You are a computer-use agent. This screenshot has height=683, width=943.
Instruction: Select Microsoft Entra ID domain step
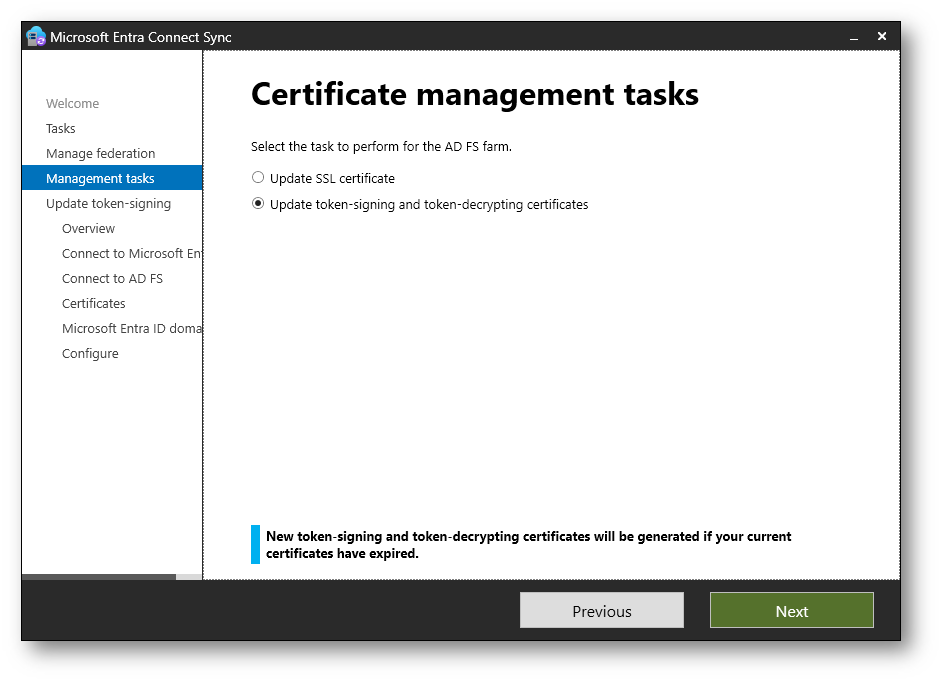(131, 328)
